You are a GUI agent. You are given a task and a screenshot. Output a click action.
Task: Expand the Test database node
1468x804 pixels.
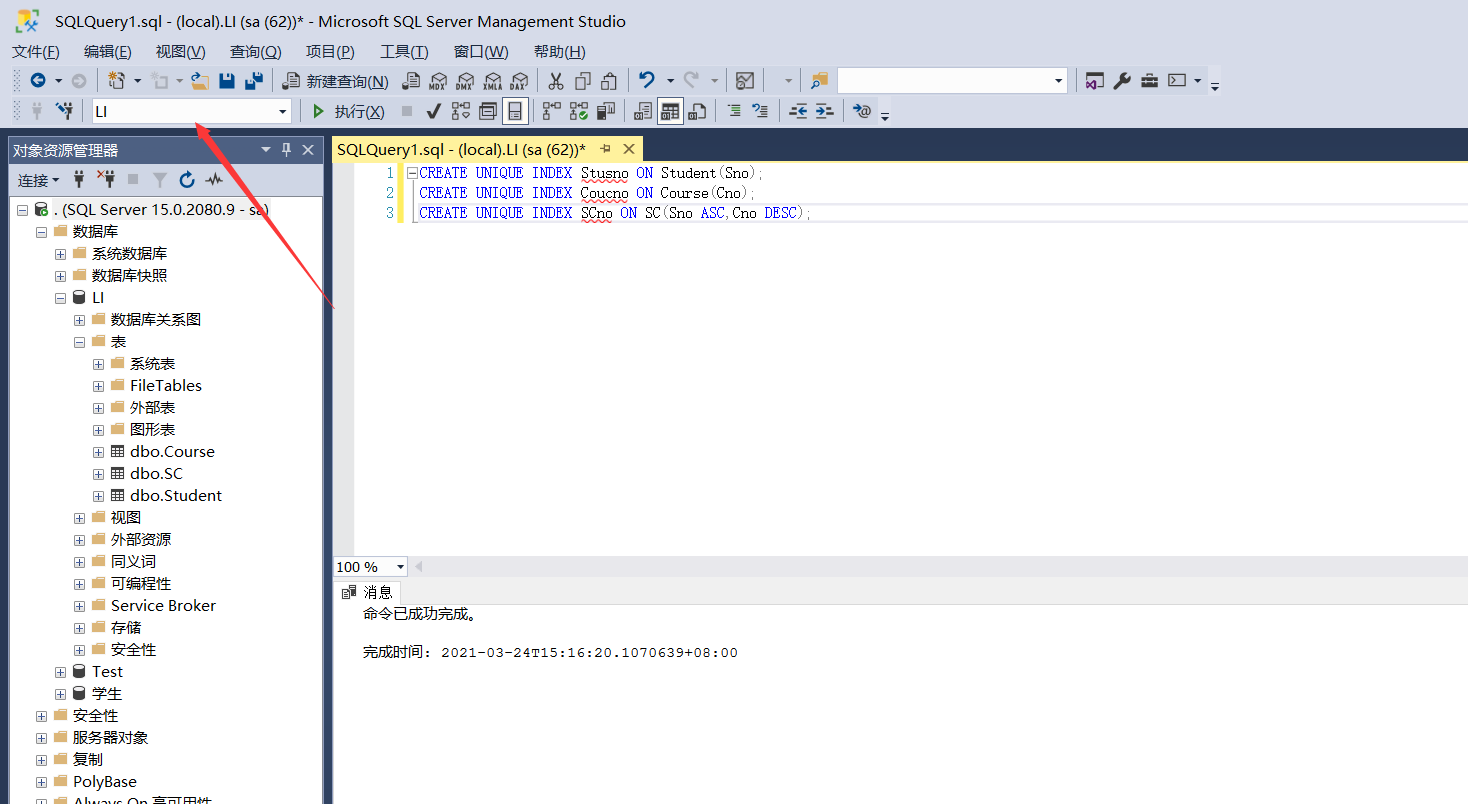pos(60,671)
